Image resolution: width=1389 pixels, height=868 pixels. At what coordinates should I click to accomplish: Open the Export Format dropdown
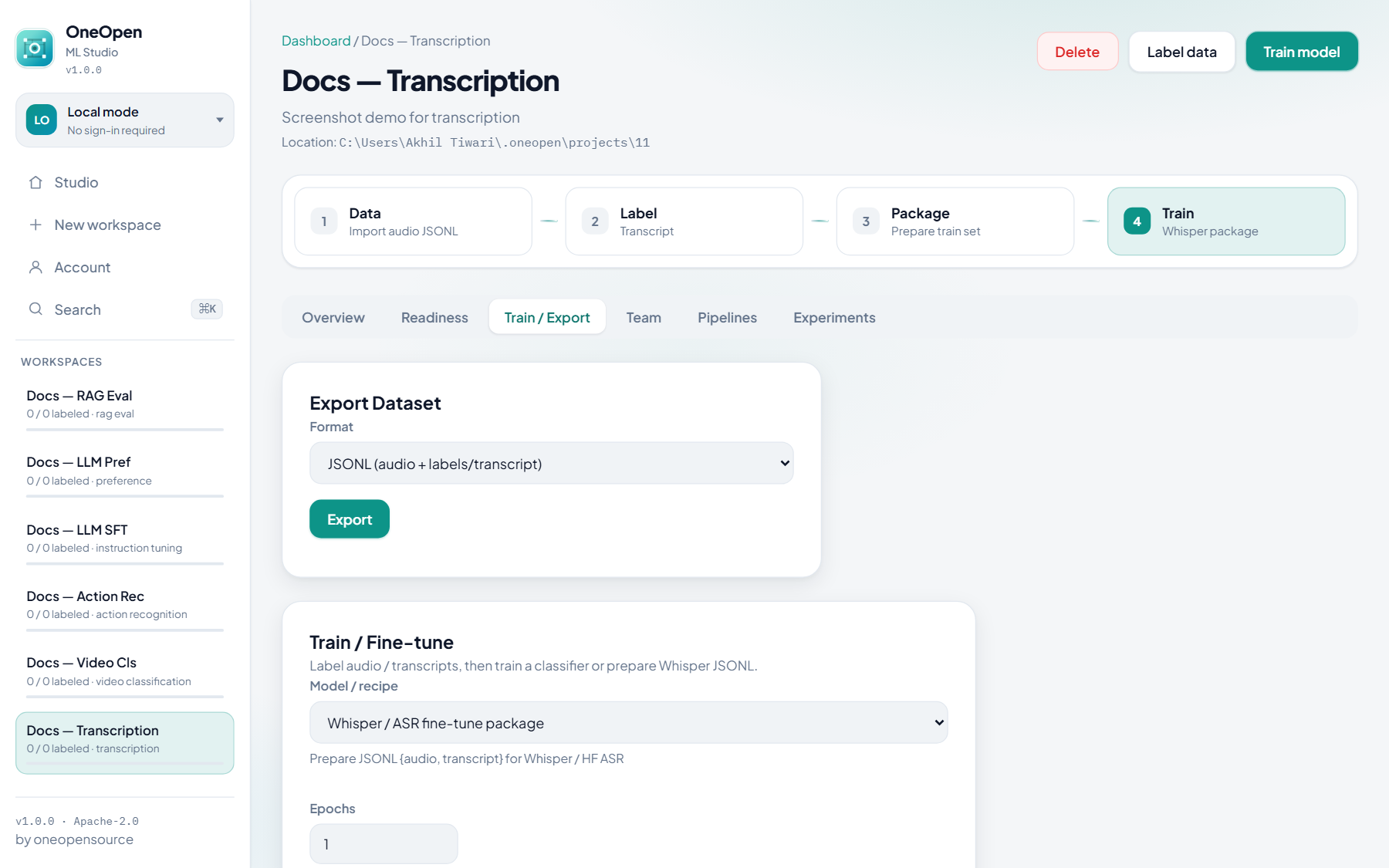(x=552, y=464)
